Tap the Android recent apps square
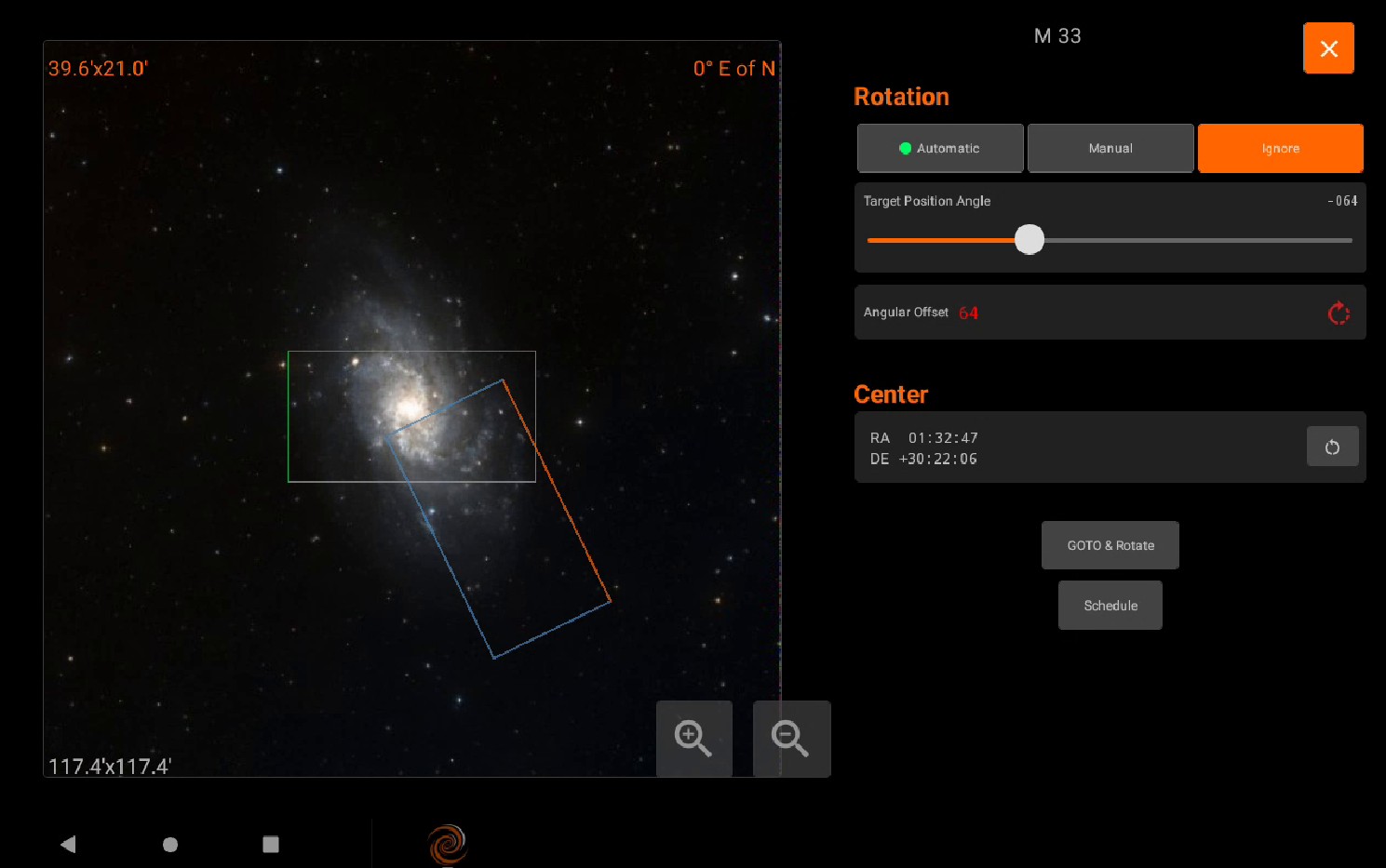The image size is (1386, 868). (x=271, y=844)
